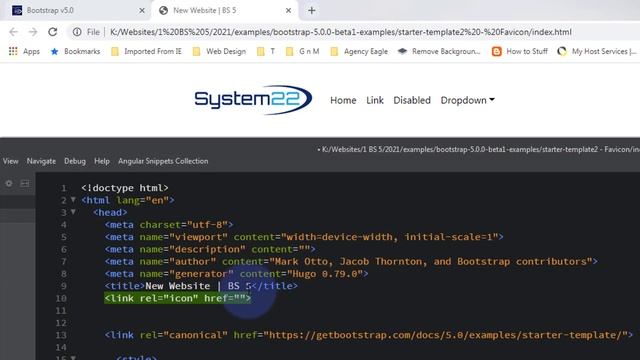
Task: Open the Debug menu
Action: 75,161
